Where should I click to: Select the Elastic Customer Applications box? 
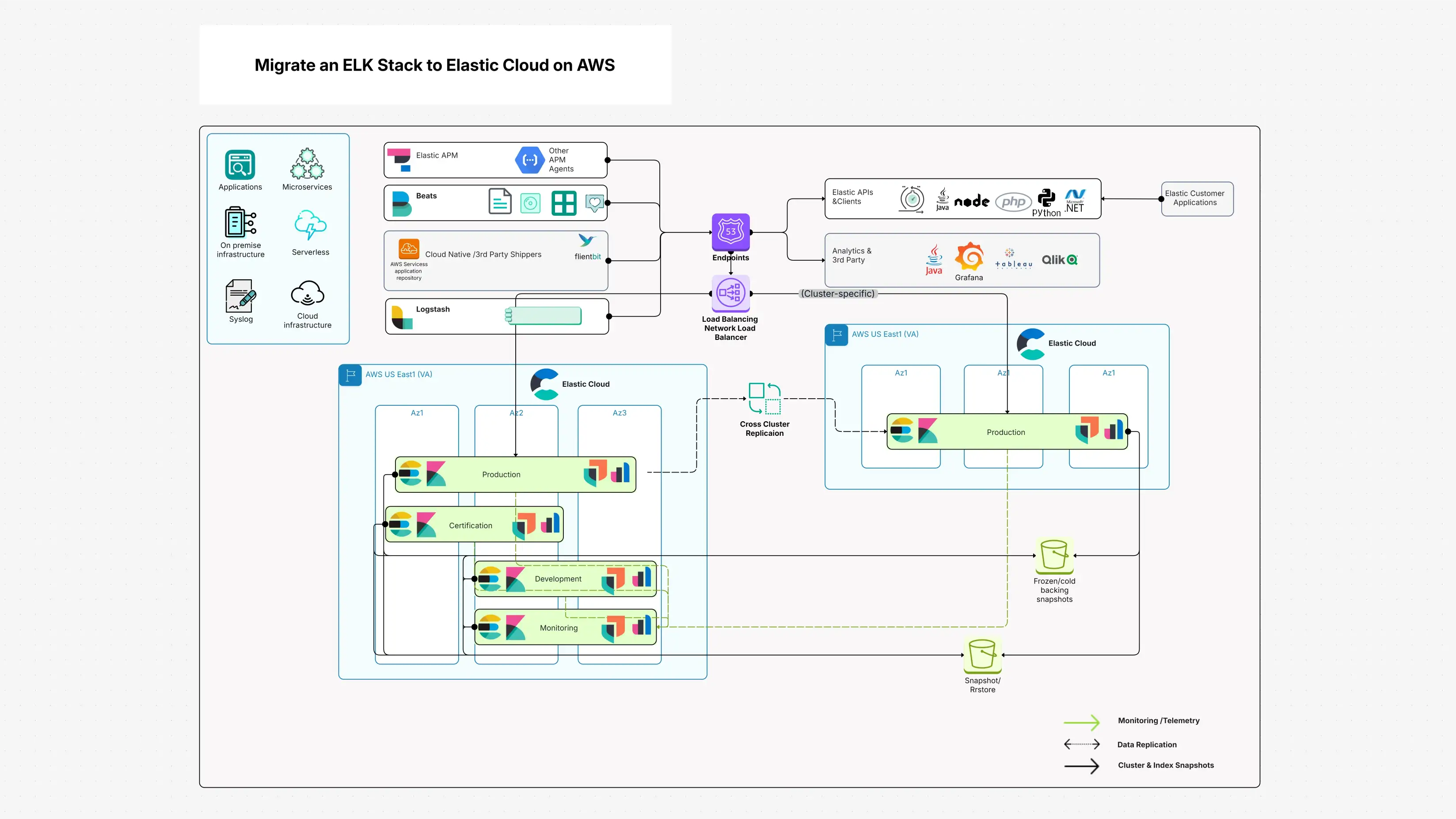[x=1197, y=198]
